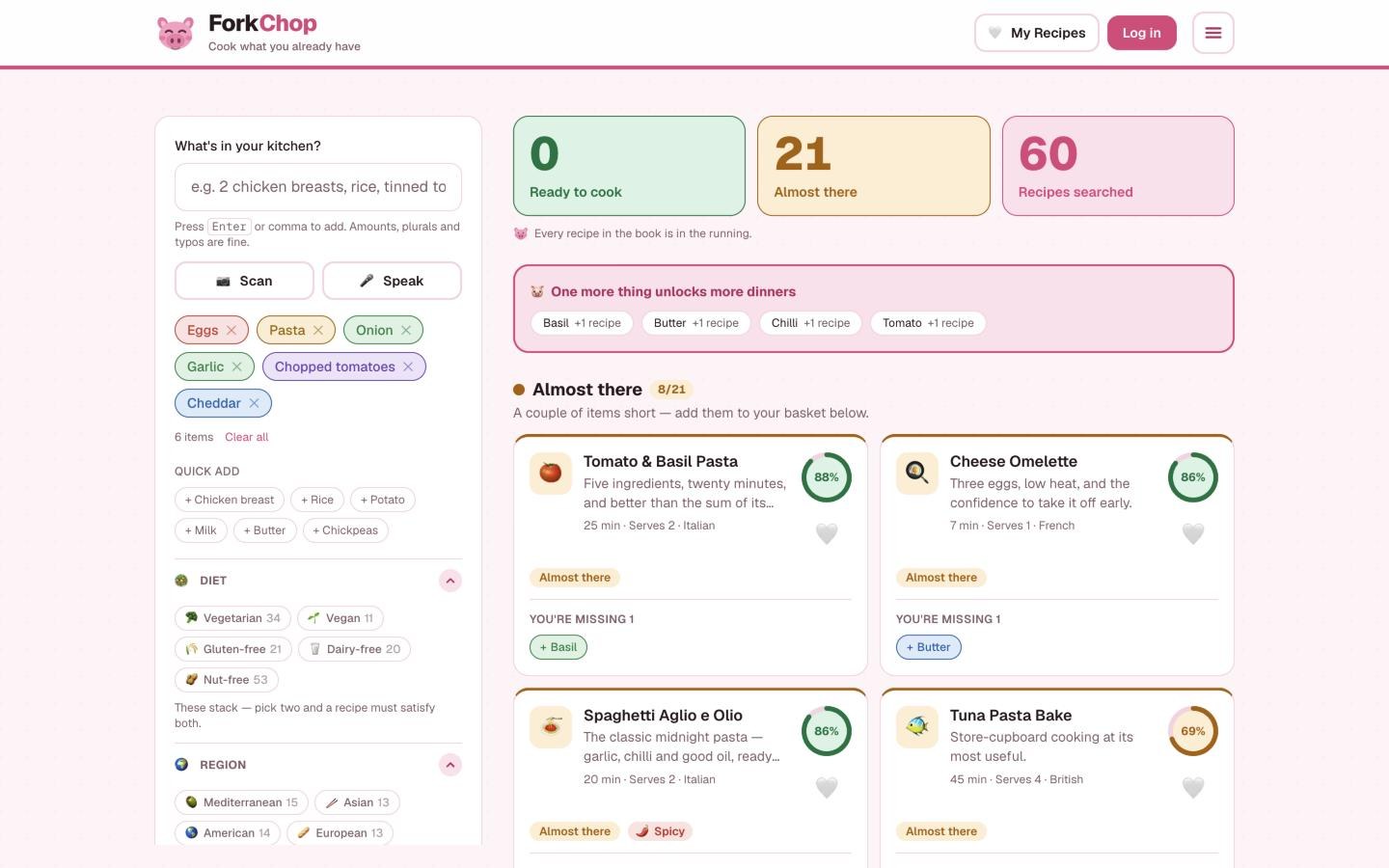This screenshot has height=868, width=1389.
Task: Focus the kitchen ingredients input field
Action: pos(318,187)
